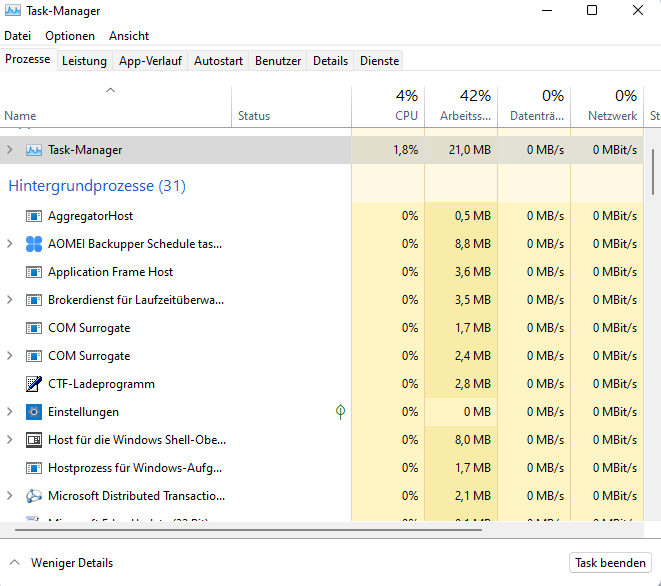Screen dimensions: 661x586
Task: Collapse view using Weniger Details chevron
Action: (x=14, y=562)
